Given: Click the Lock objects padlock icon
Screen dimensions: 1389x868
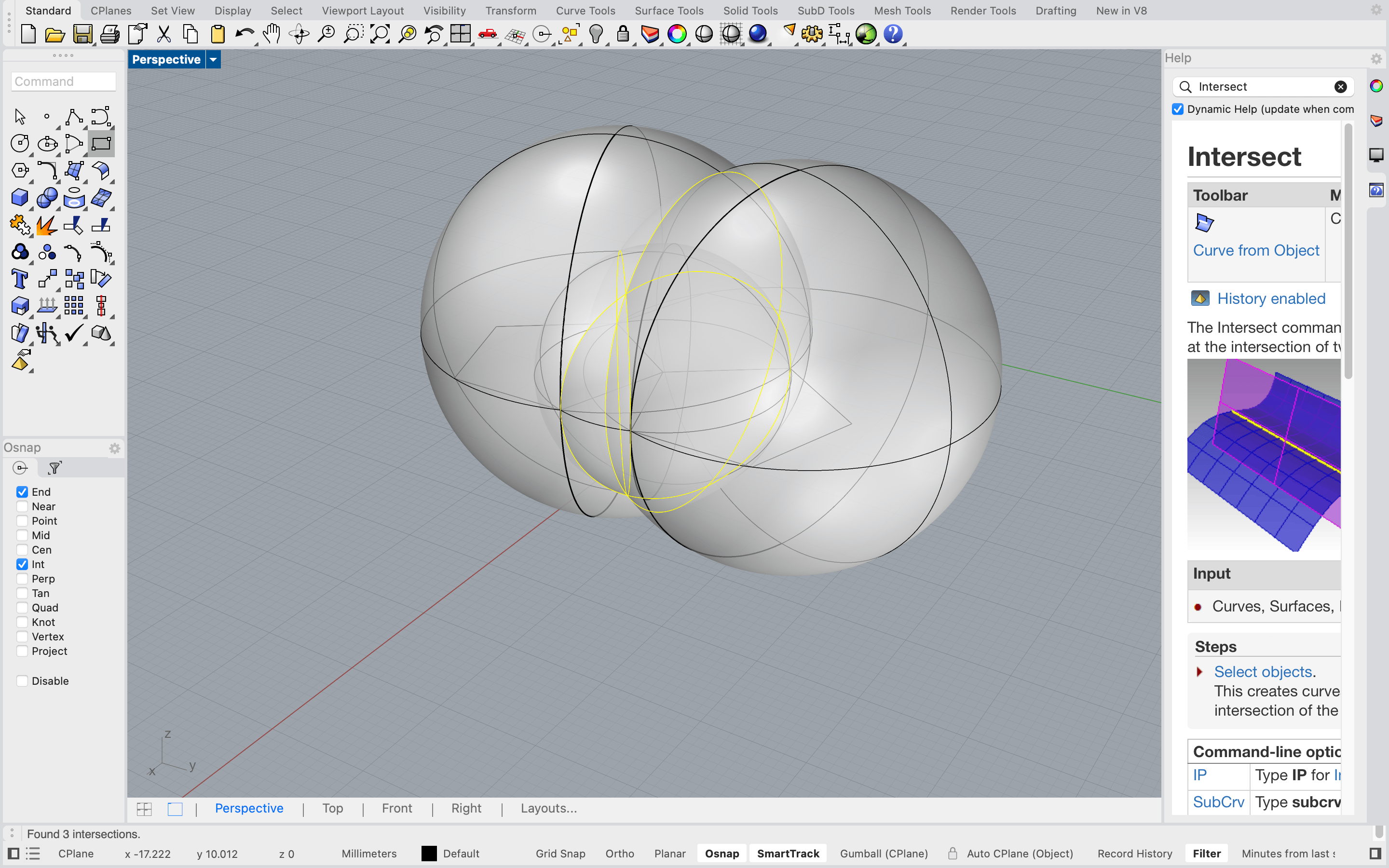Looking at the screenshot, I should click(623, 34).
